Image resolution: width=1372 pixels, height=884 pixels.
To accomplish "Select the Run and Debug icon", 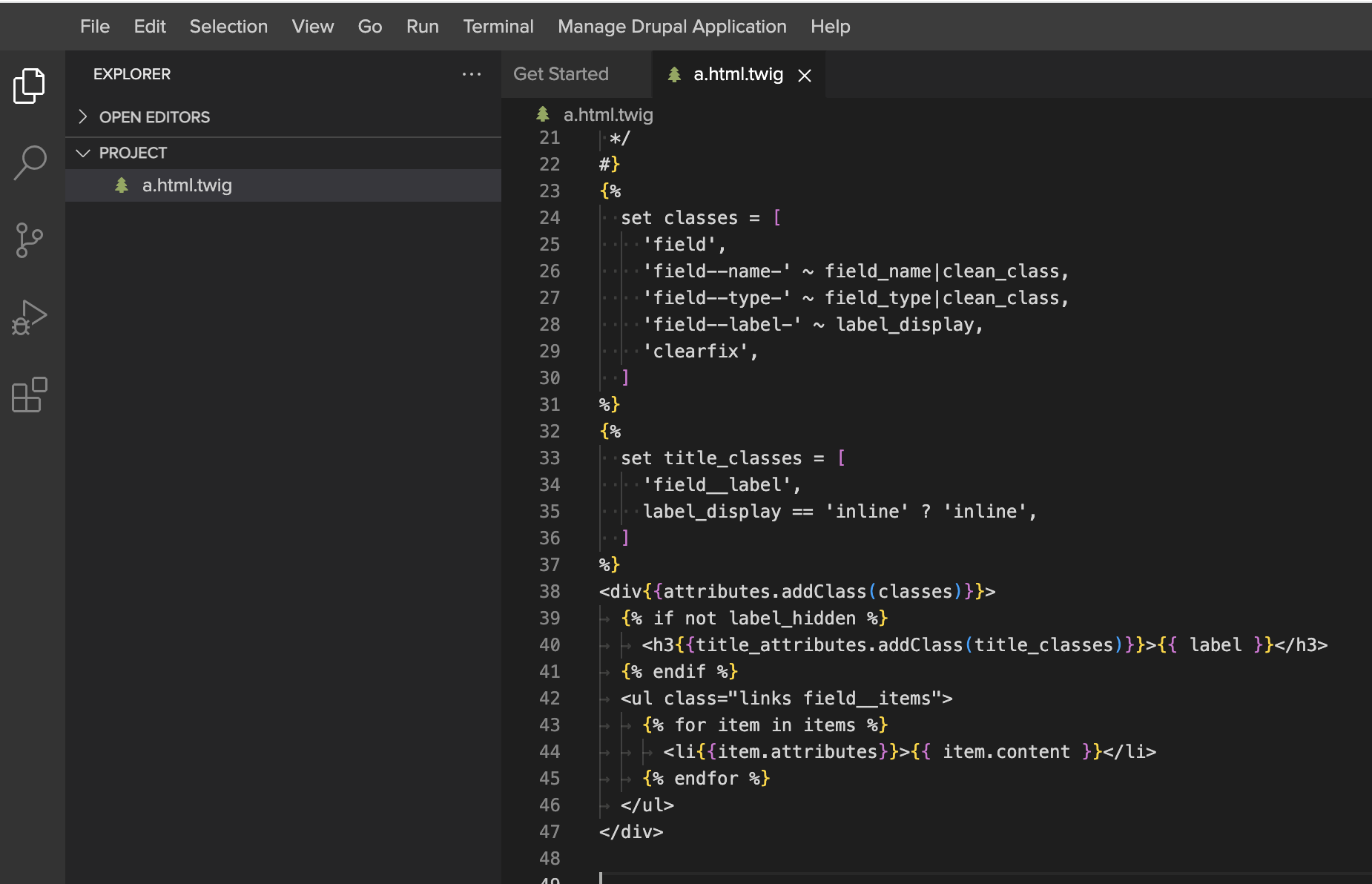I will pyautogui.click(x=29, y=317).
